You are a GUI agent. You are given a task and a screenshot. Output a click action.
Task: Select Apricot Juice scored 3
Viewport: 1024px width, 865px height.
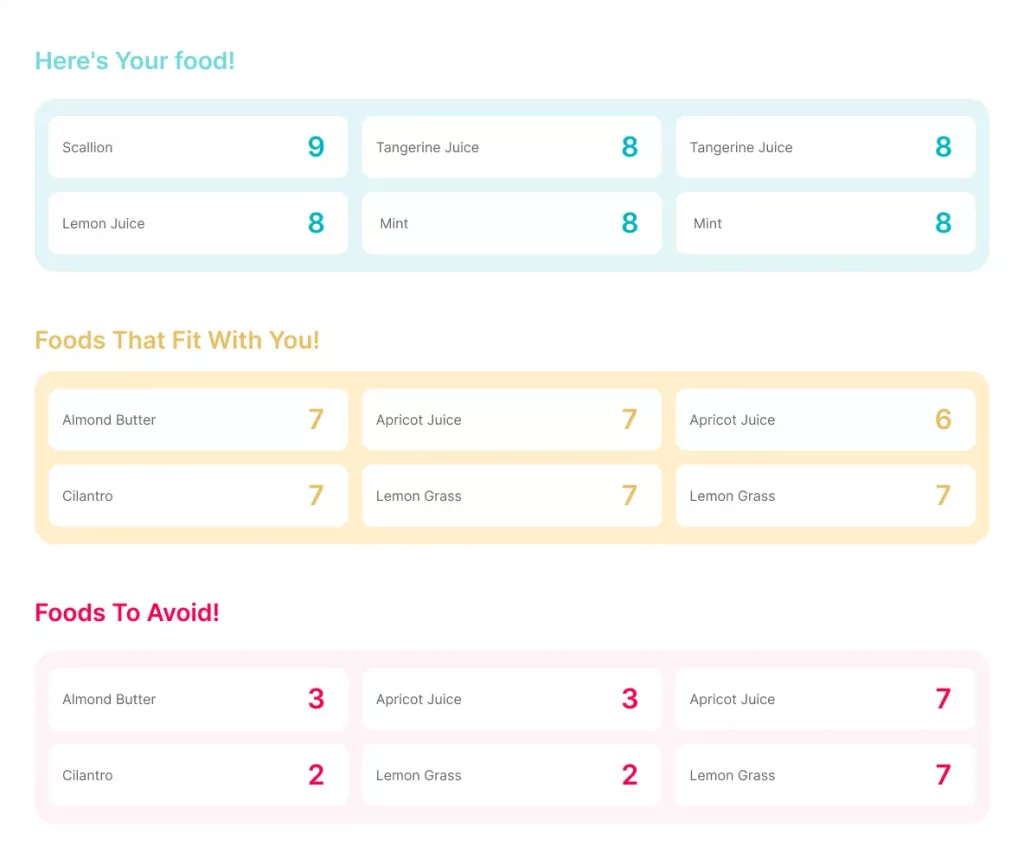[x=511, y=699]
